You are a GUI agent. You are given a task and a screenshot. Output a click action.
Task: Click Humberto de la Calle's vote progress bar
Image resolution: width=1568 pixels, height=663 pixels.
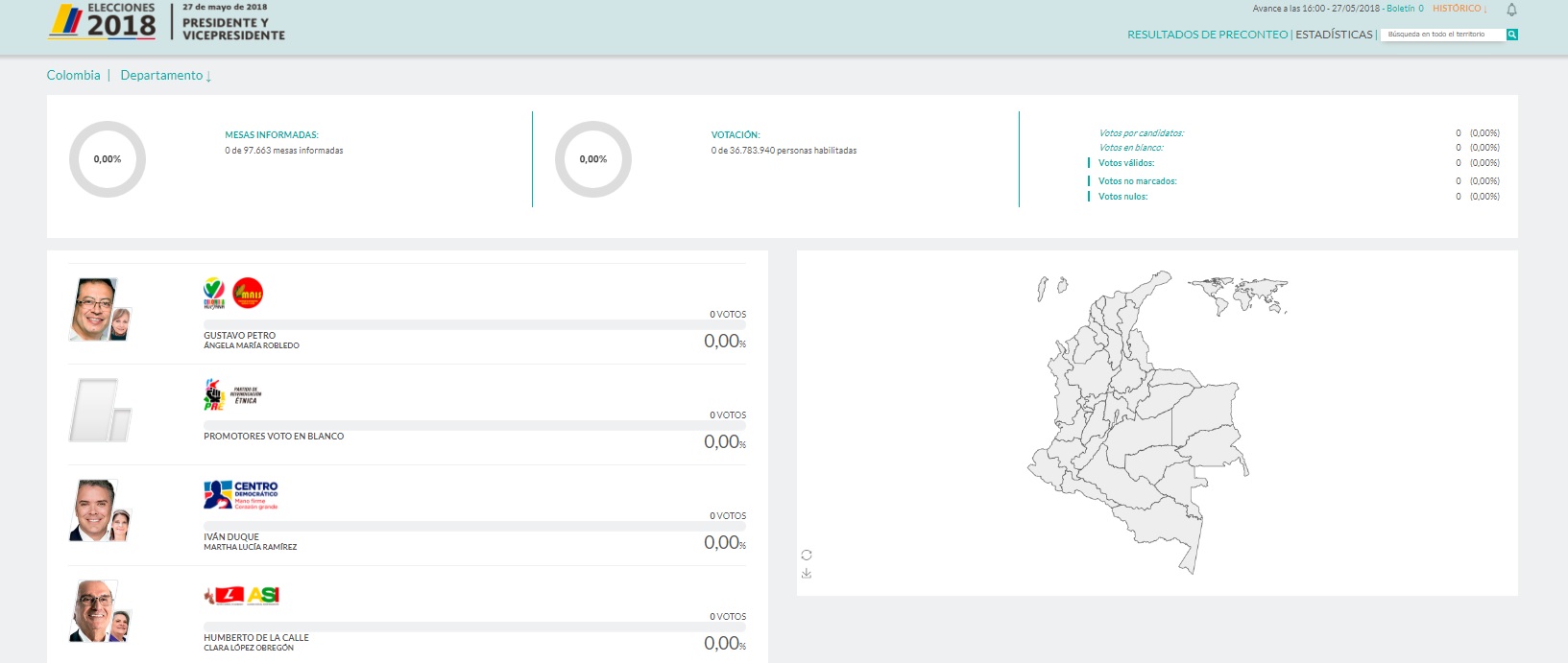[x=474, y=627]
